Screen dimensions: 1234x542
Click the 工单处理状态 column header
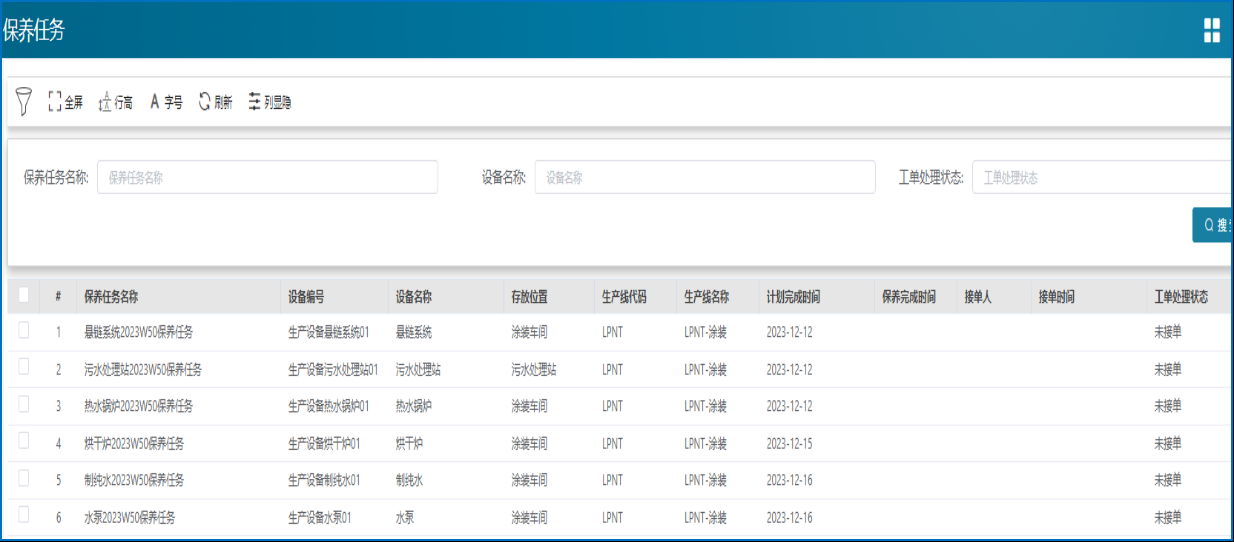coord(1181,297)
